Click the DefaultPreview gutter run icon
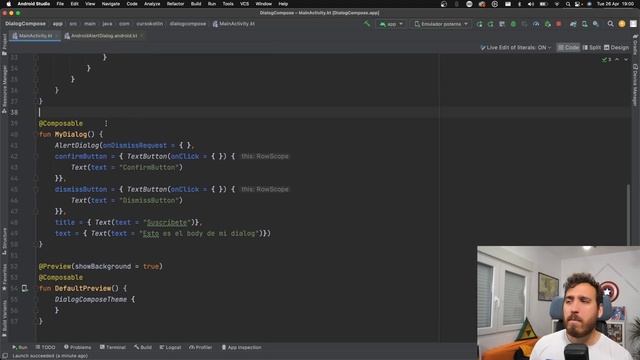The width and height of the screenshot is (640, 360). 24,288
